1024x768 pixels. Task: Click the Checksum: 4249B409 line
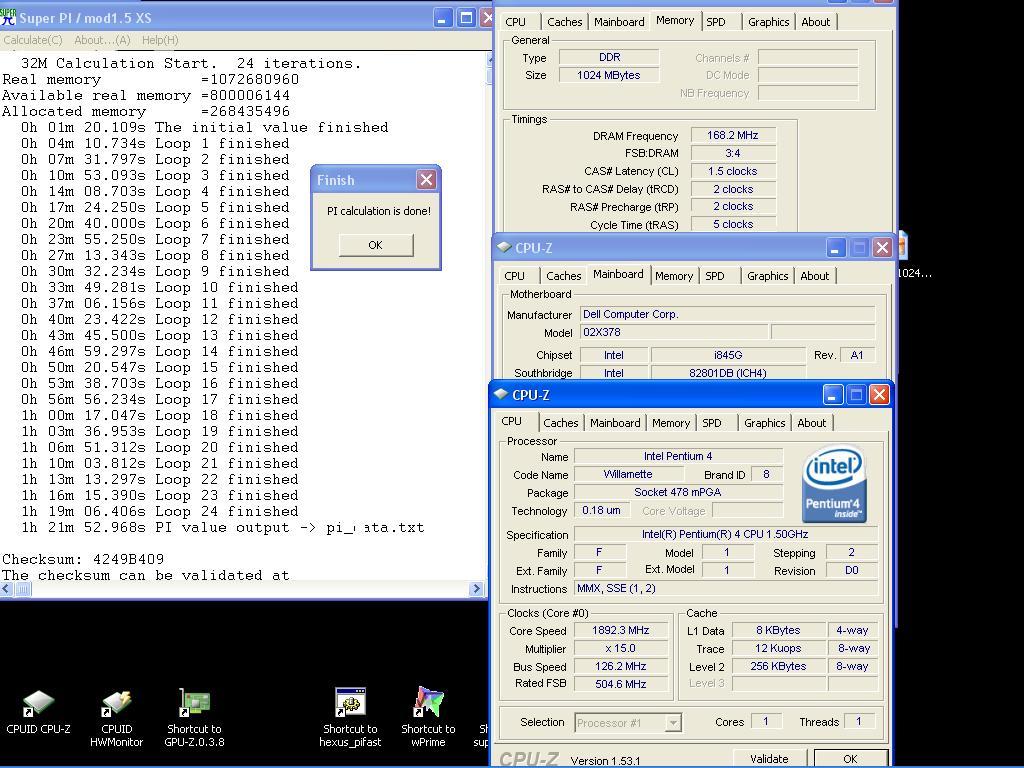tap(83, 559)
